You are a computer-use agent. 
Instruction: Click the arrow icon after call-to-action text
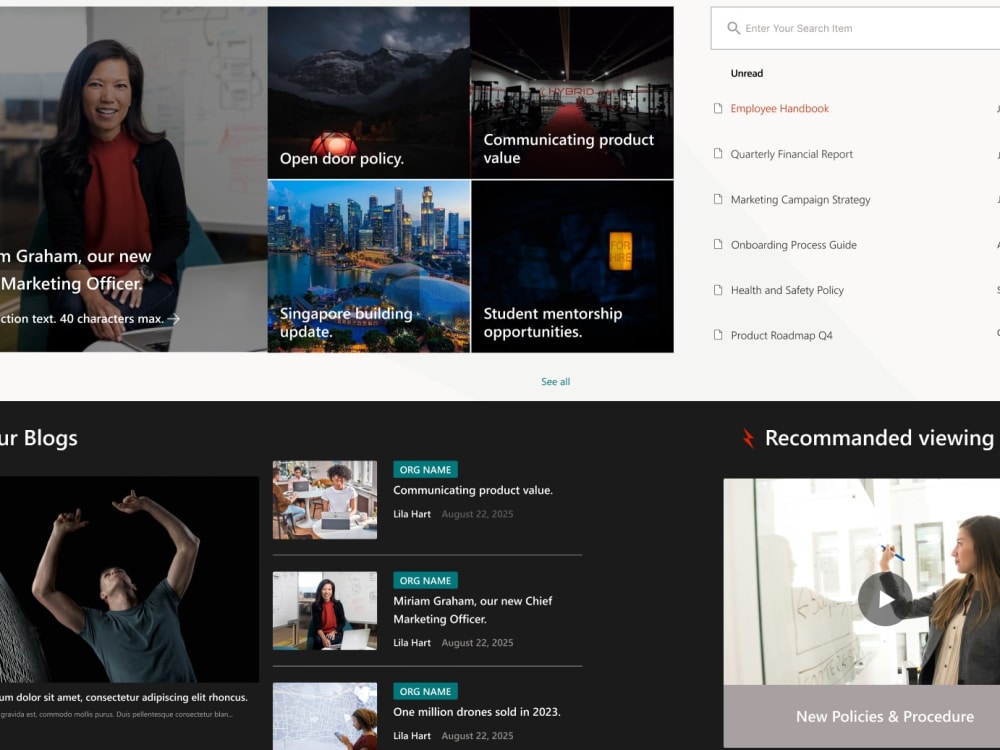click(173, 318)
